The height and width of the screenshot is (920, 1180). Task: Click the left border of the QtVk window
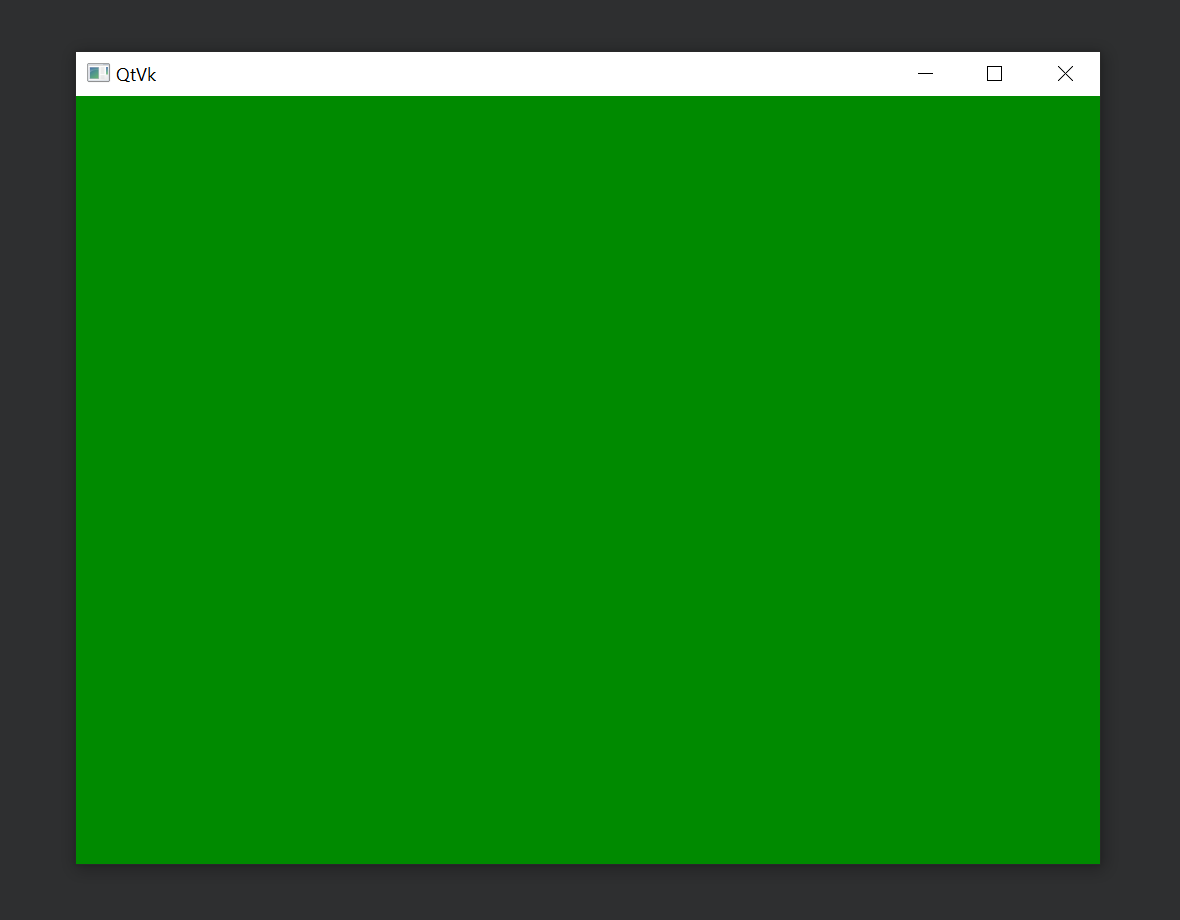[x=77, y=460]
